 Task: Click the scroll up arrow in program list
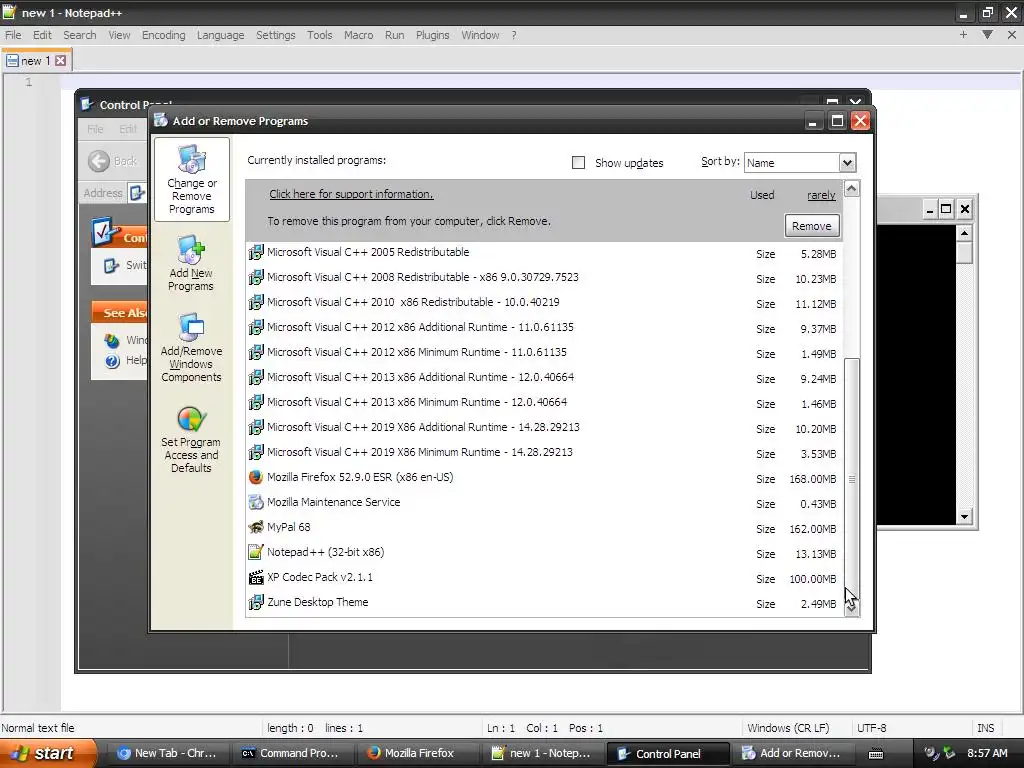(x=852, y=189)
